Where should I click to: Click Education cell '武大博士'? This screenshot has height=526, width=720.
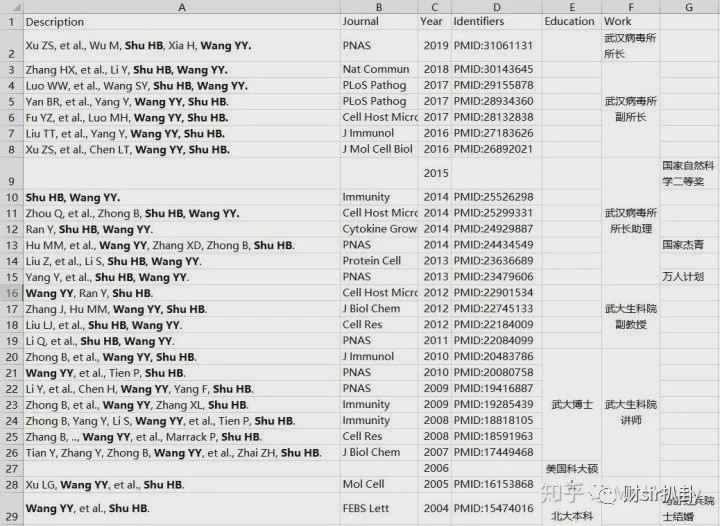572,404
